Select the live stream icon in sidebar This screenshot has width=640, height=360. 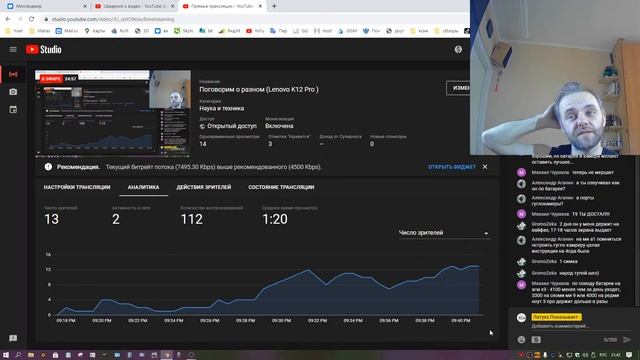click(x=13, y=74)
